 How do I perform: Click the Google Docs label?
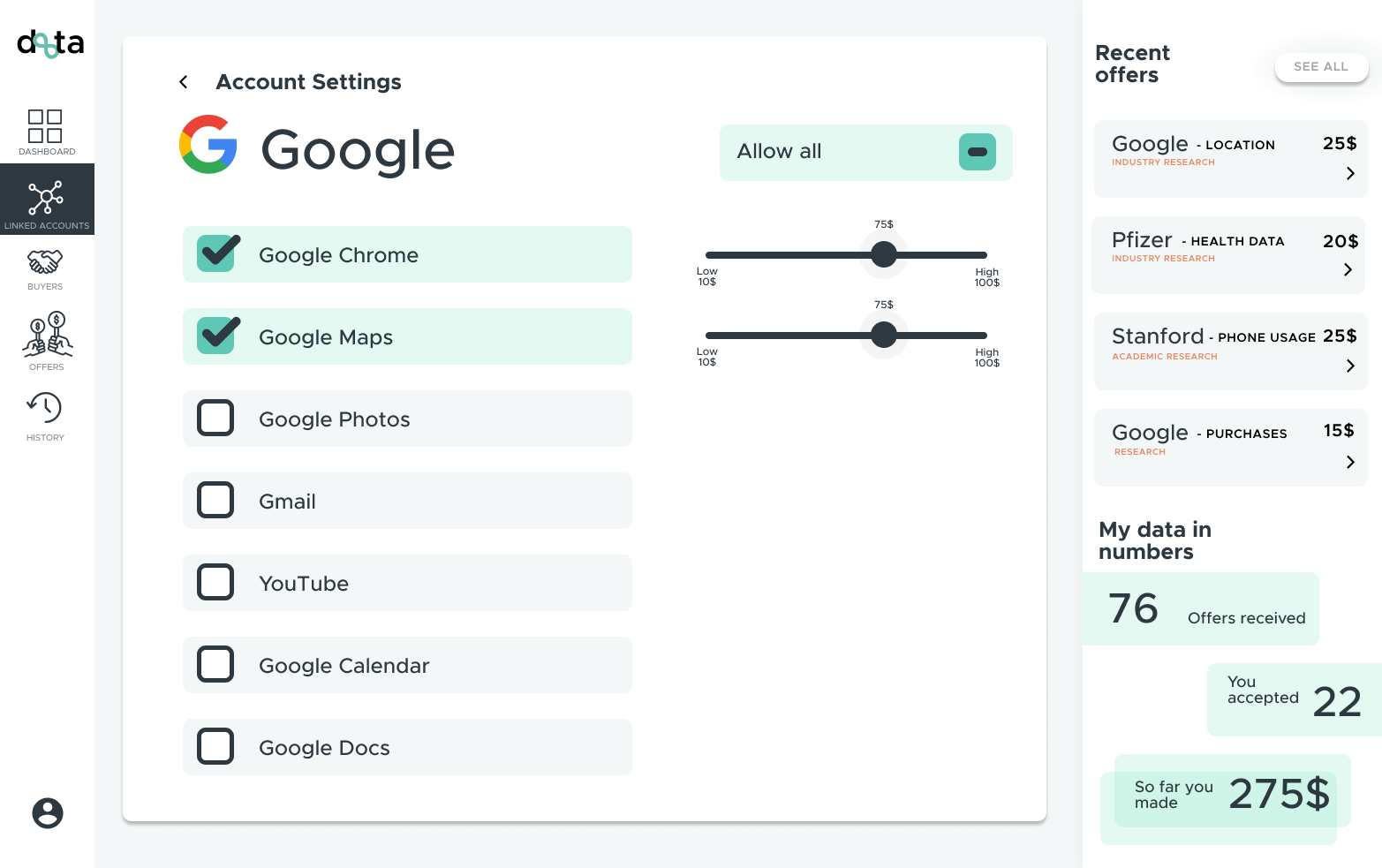point(324,748)
